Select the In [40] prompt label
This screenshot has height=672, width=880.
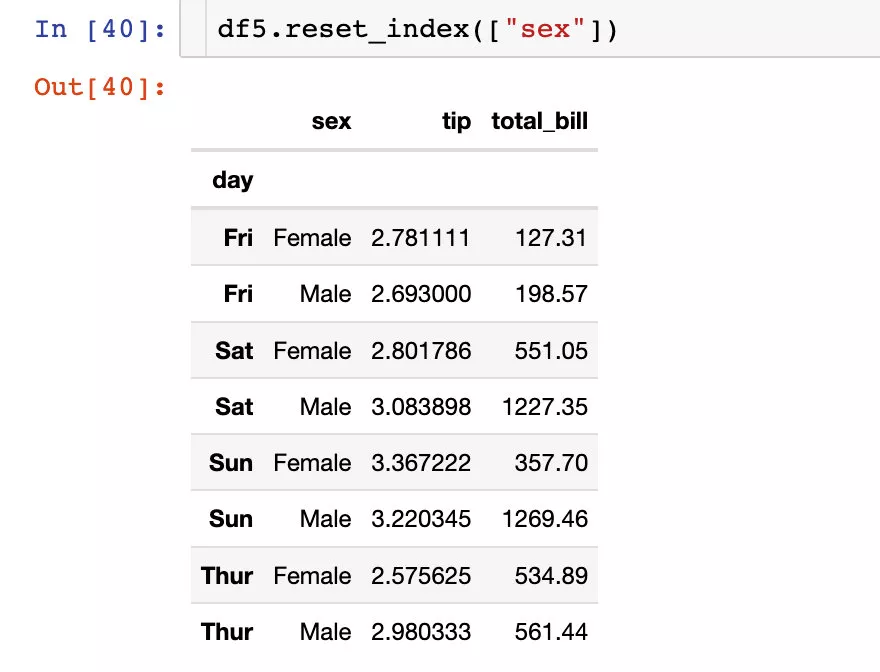click(100, 29)
